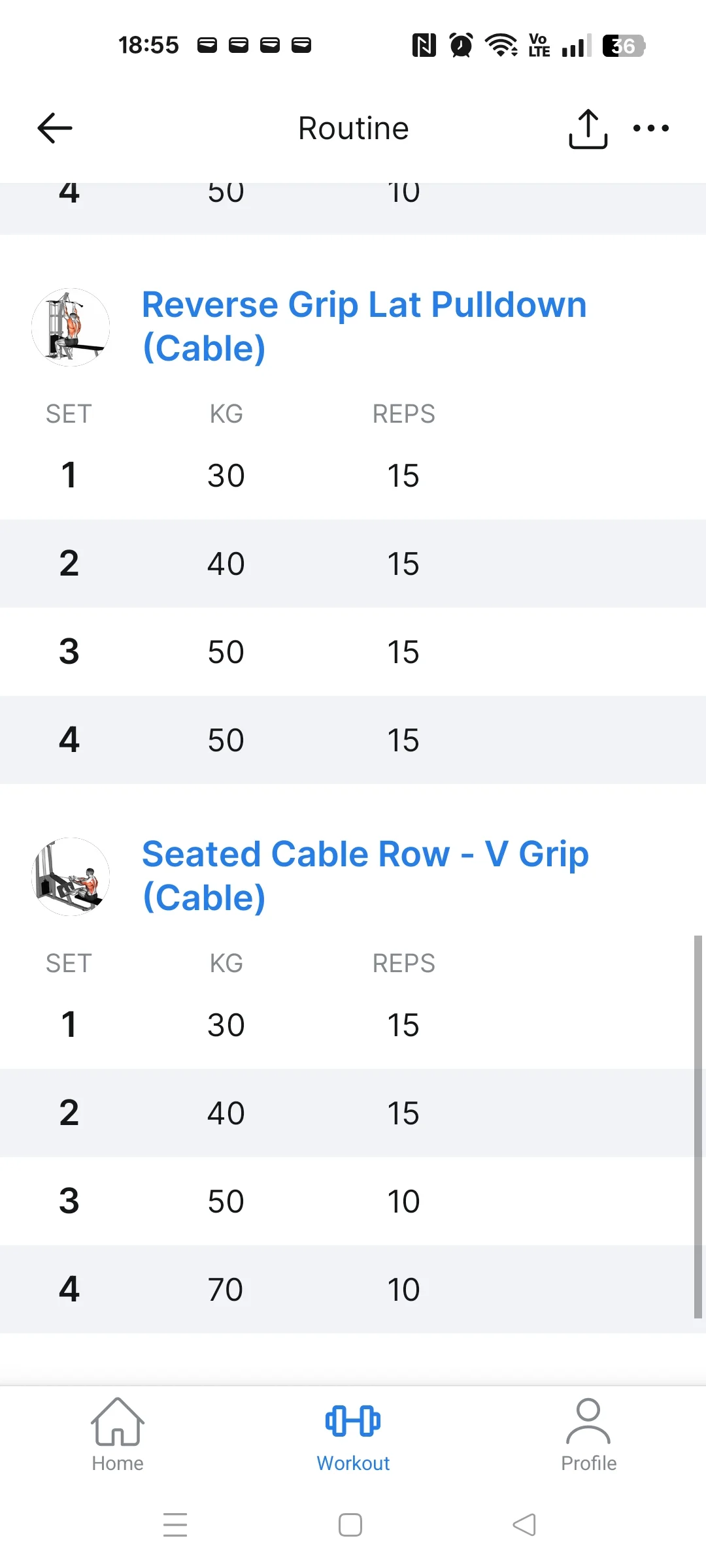
Task: Tap the battery indicator showing 36
Action: pyautogui.click(x=623, y=45)
